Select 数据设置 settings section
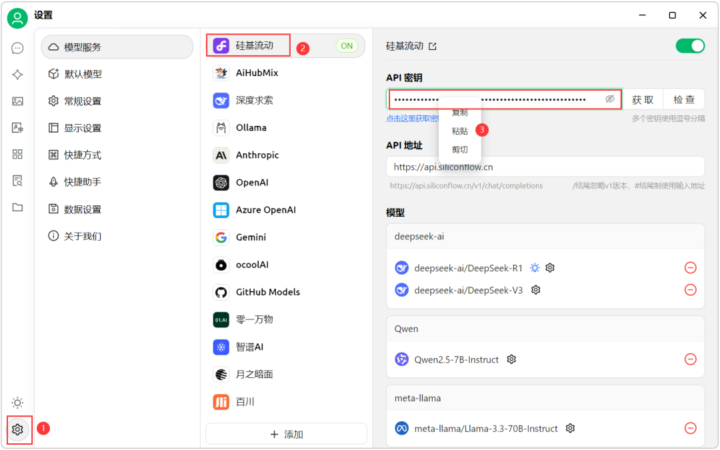Viewport: 720px width, 450px height. pyautogui.click(x=117, y=209)
